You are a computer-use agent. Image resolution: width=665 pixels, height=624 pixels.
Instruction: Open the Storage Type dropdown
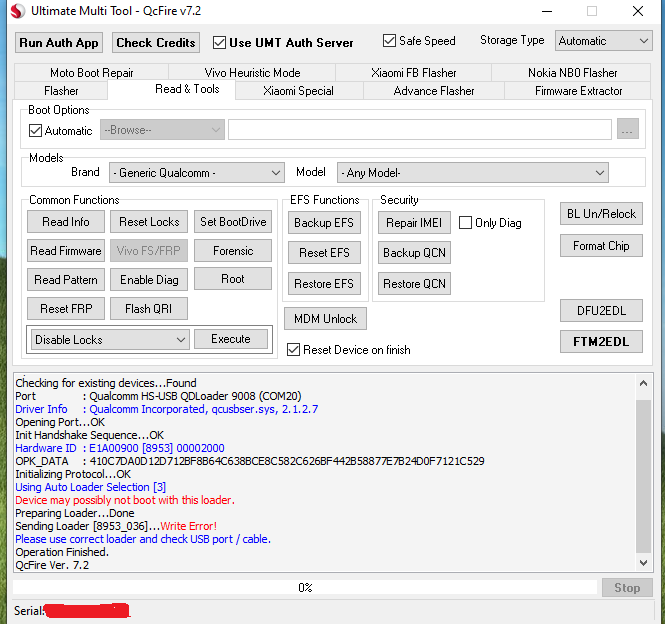tap(604, 41)
